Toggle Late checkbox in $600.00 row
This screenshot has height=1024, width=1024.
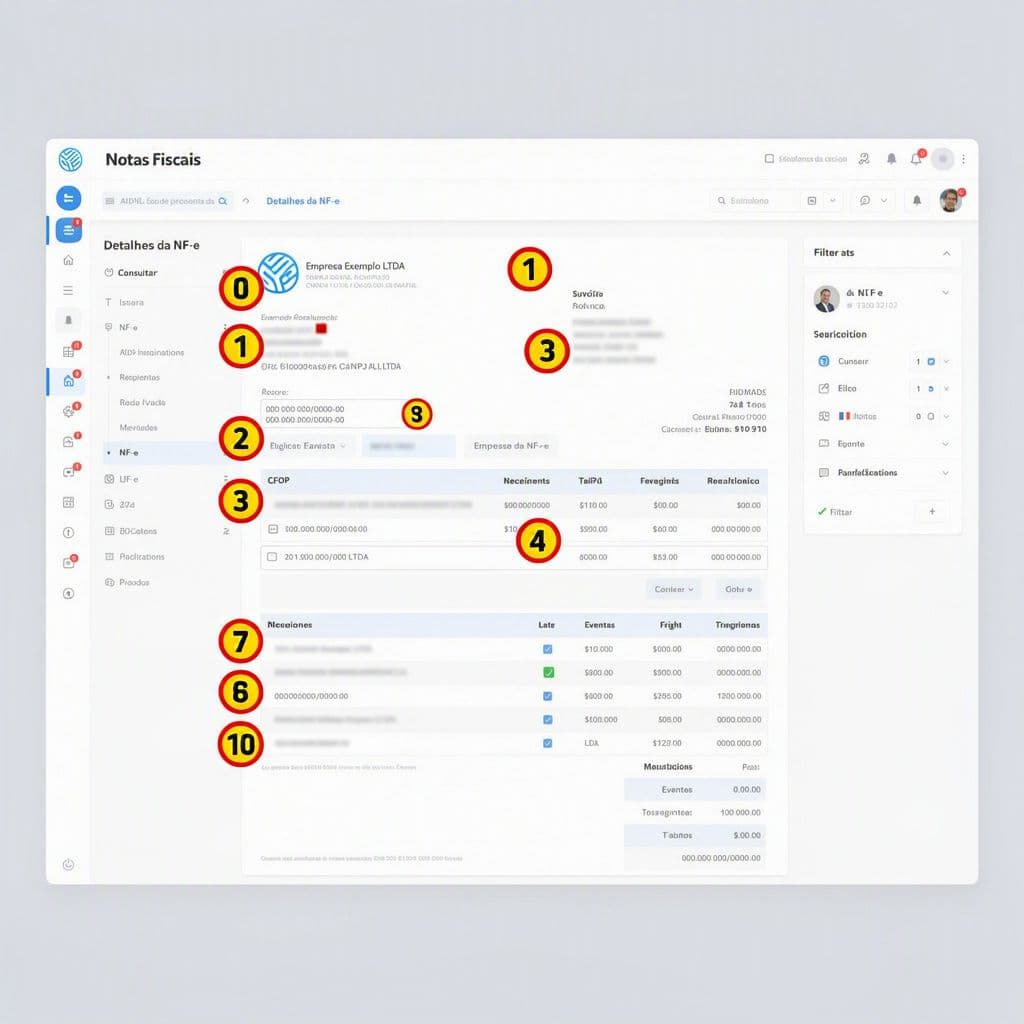pos(547,696)
